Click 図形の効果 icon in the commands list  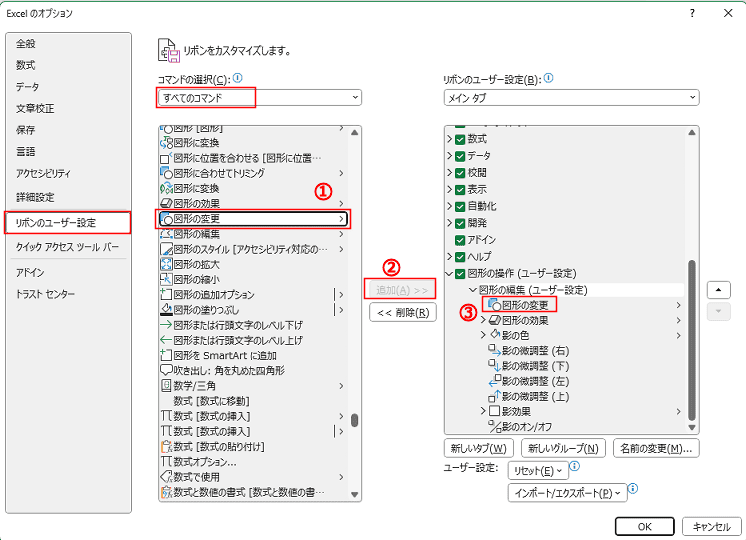pyautogui.click(x=166, y=204)
